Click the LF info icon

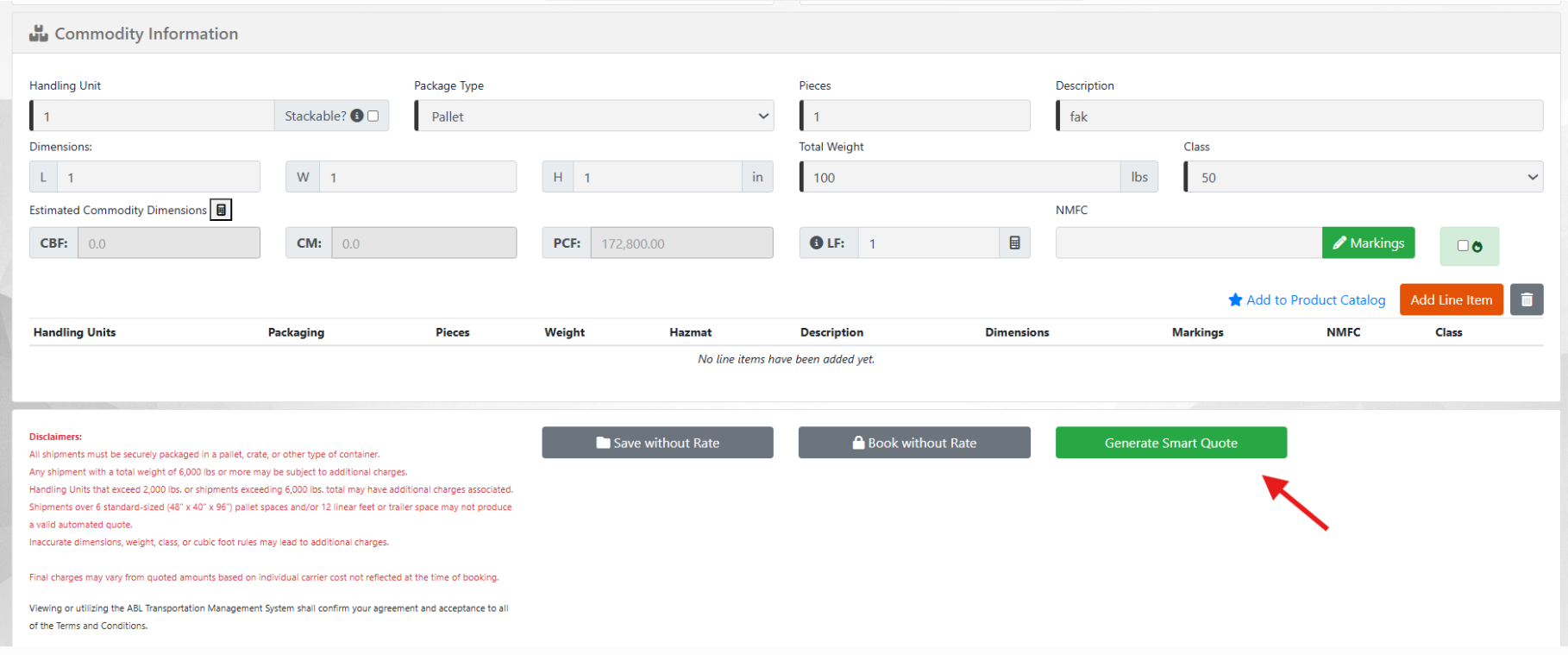click(x=816, y=243)
